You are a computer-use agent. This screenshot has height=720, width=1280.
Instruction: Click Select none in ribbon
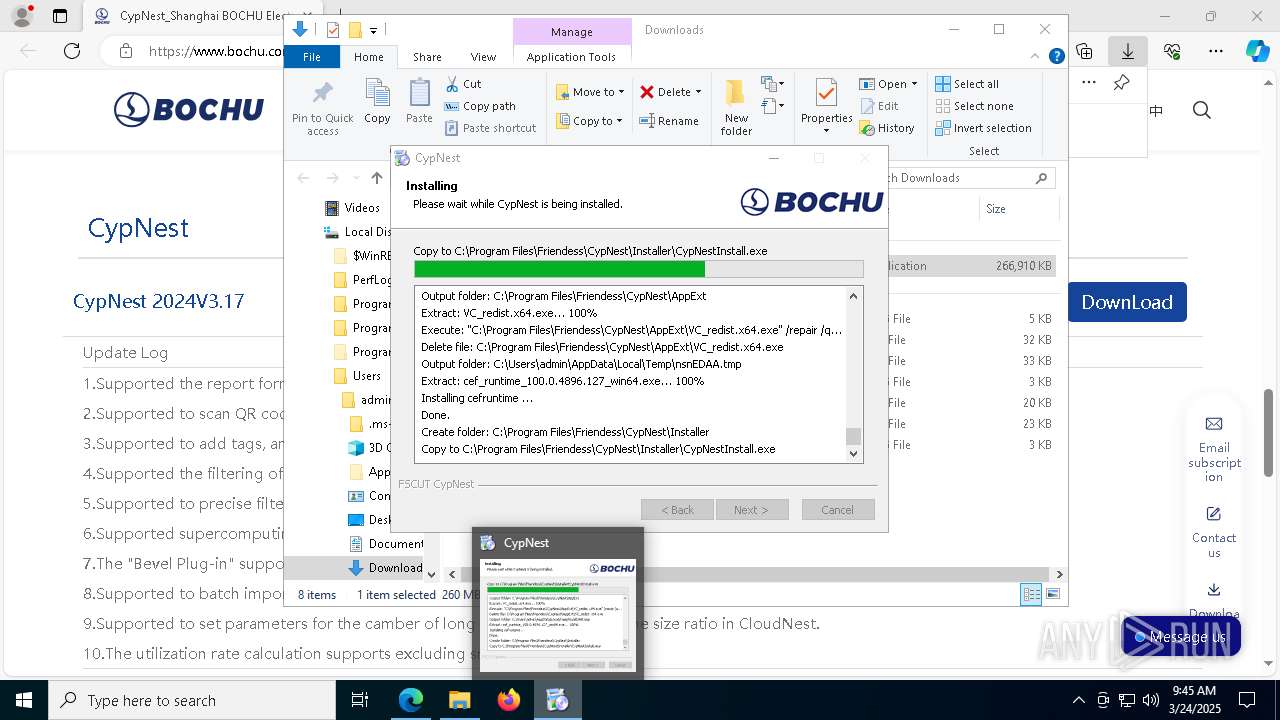(974, 106)
